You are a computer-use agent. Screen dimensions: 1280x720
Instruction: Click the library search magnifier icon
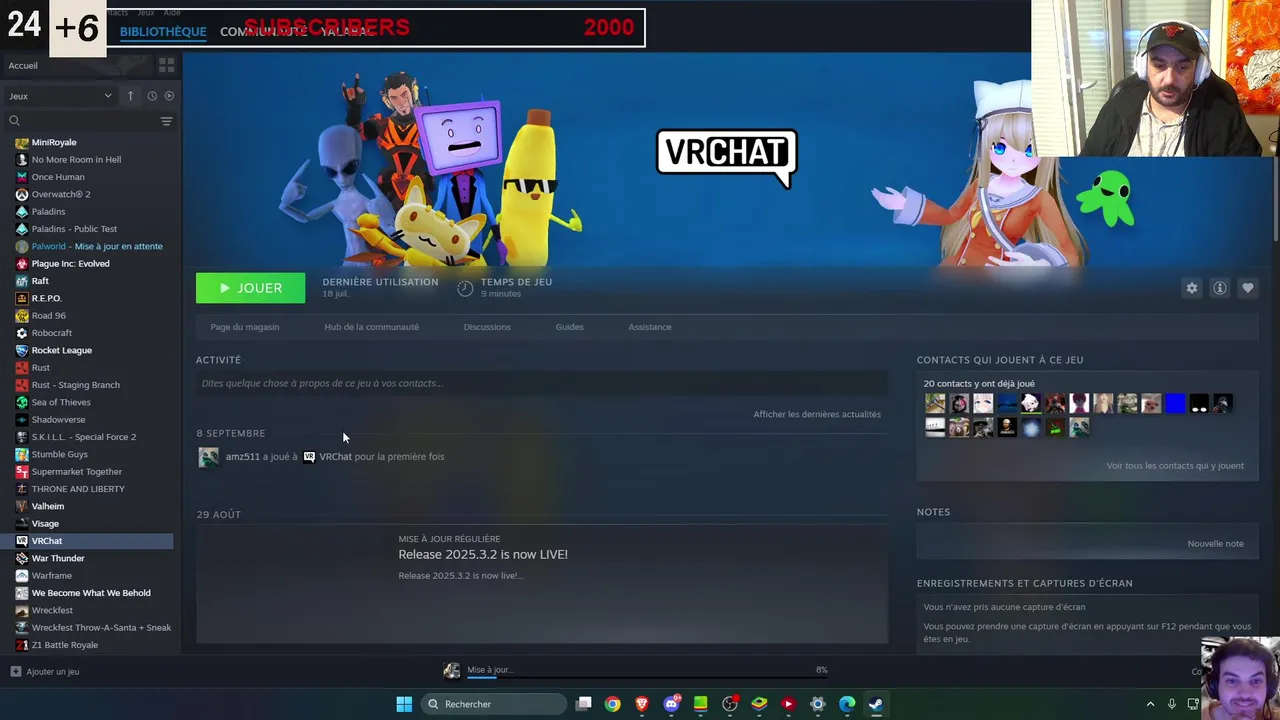point(14,121)
